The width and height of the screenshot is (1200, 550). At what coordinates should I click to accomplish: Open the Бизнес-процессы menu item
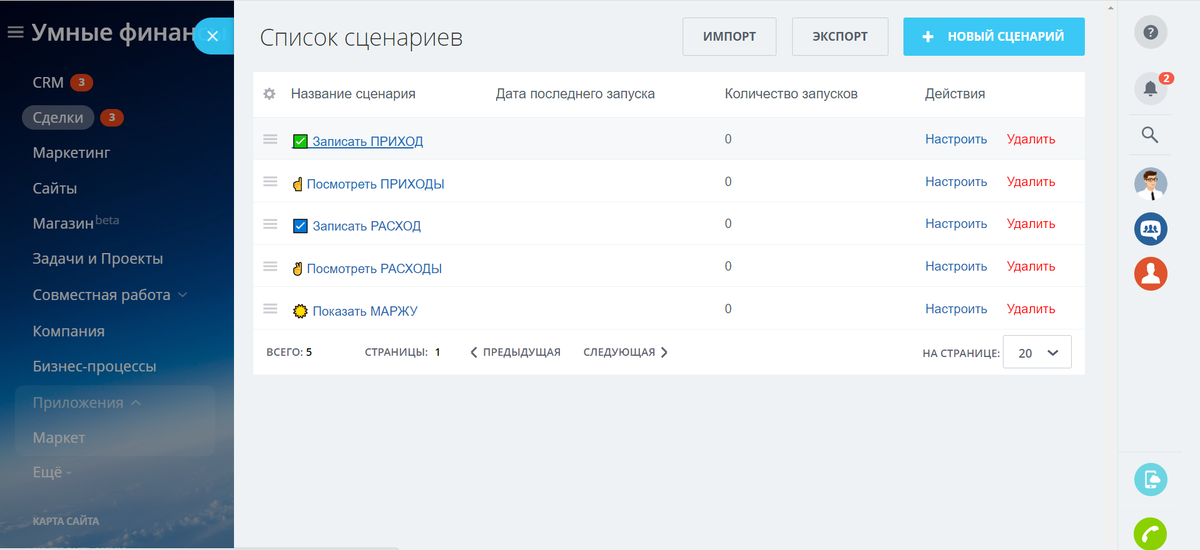[94, 366]
